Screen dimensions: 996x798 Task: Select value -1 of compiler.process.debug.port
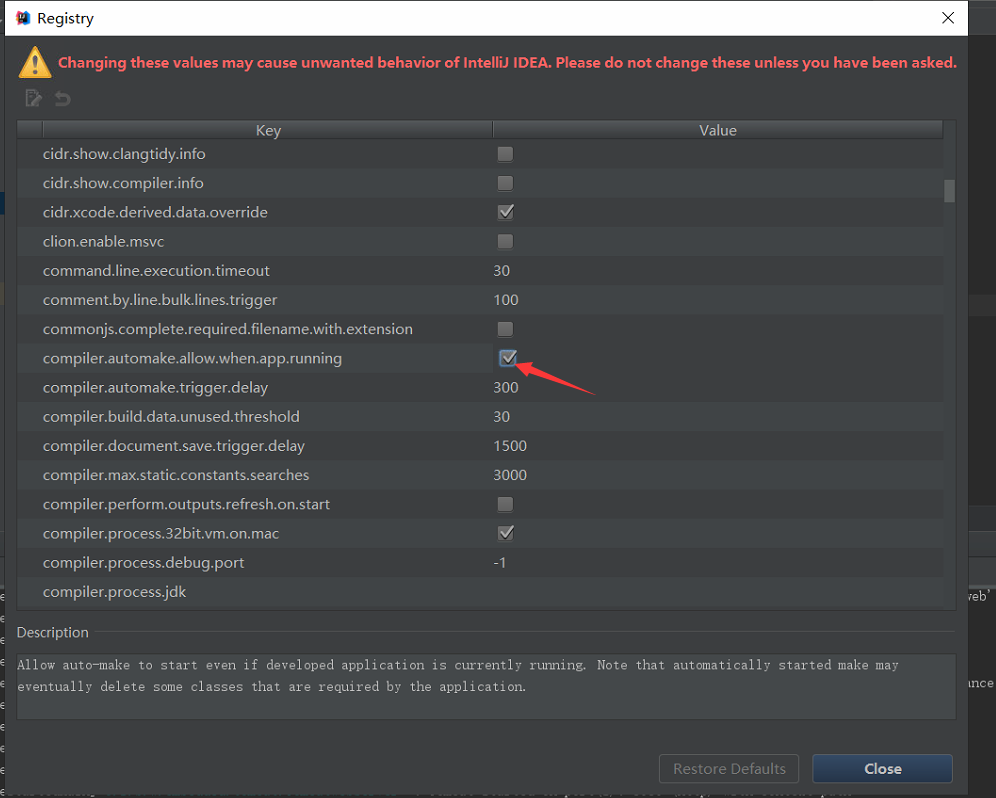coord(500,563)
